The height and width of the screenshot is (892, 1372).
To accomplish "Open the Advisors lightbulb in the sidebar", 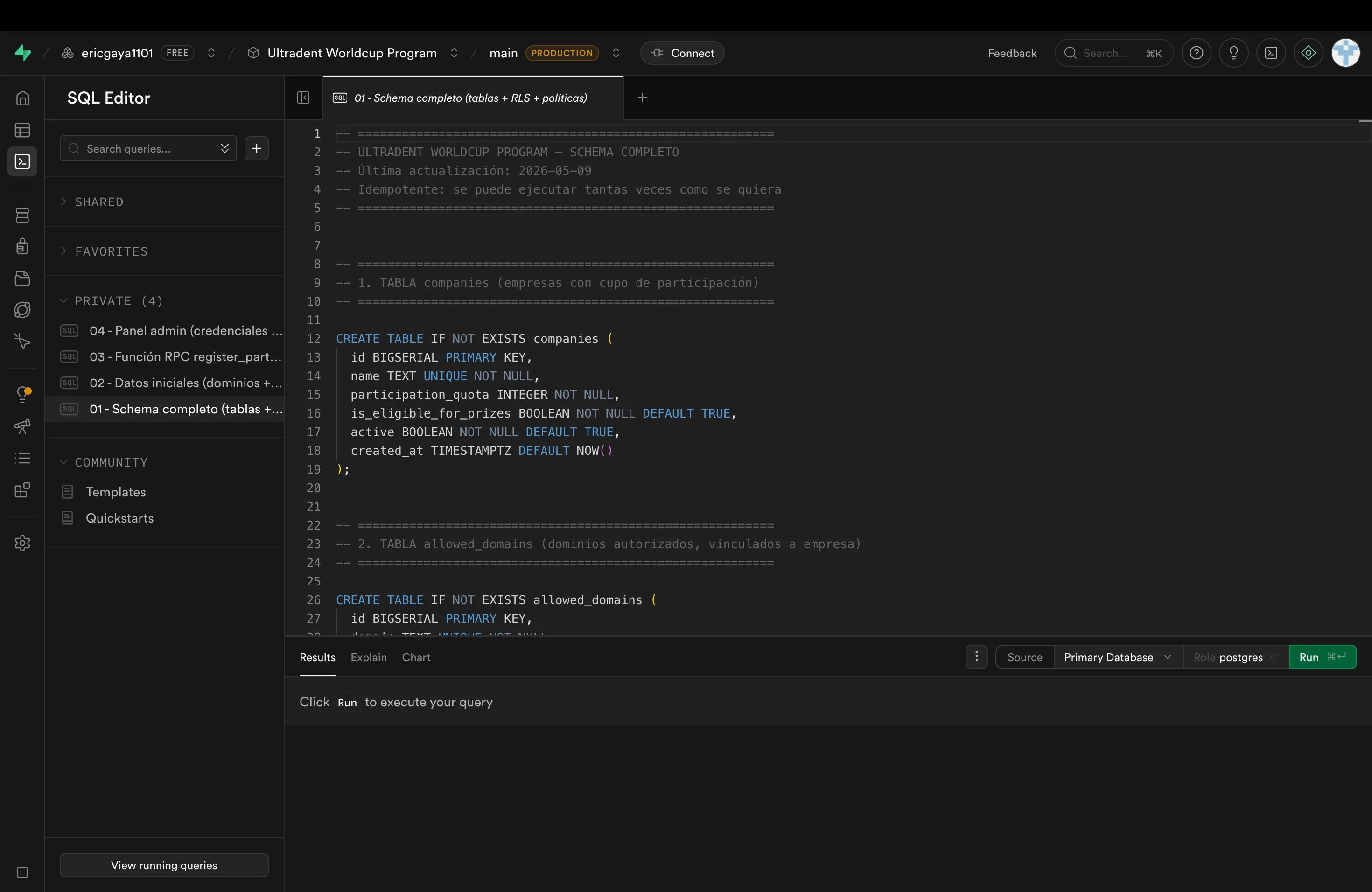I will [x=22, y=394].
